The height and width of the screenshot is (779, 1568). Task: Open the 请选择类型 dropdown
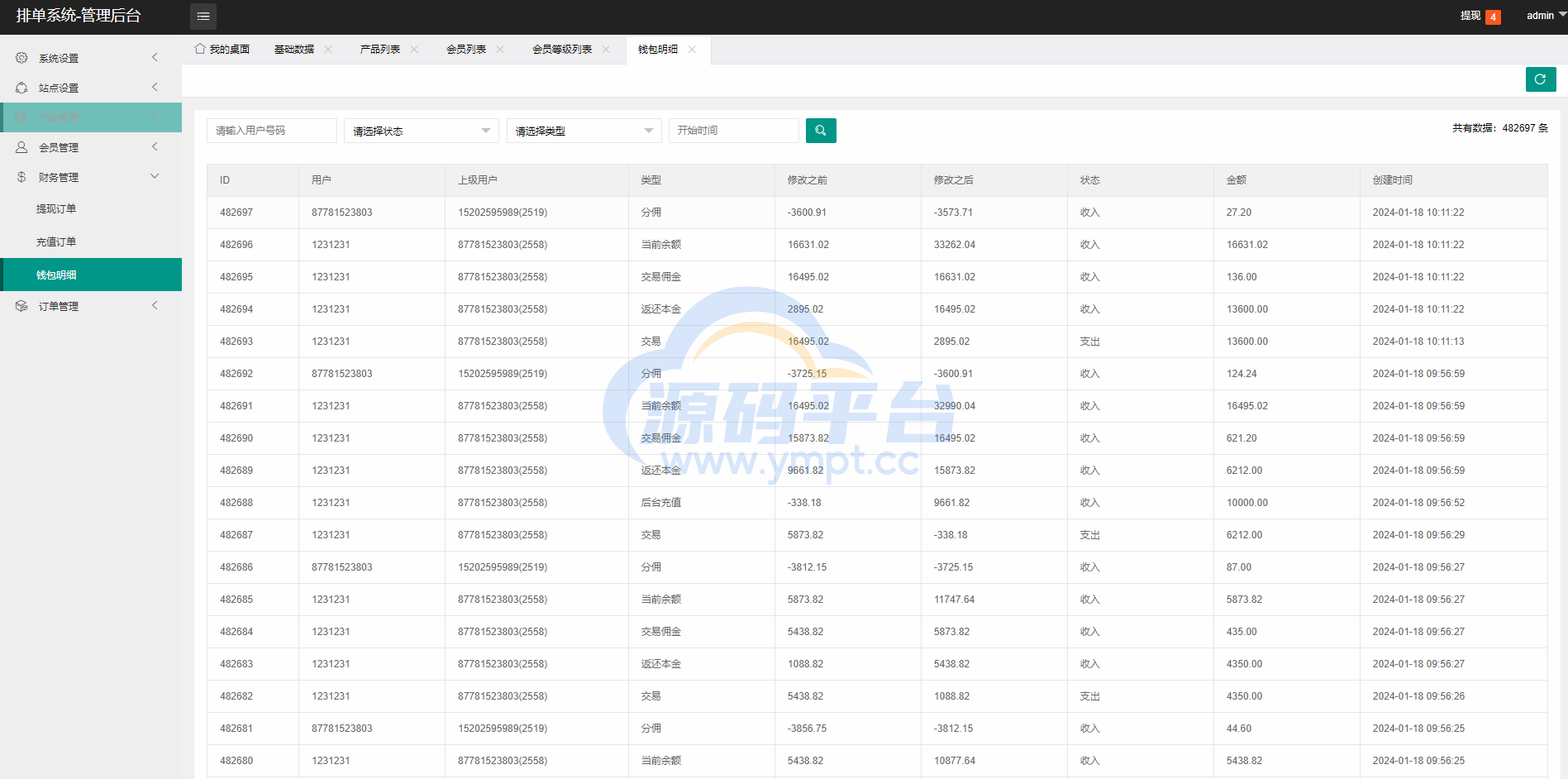pyautogui.click(x=584, y=131)
